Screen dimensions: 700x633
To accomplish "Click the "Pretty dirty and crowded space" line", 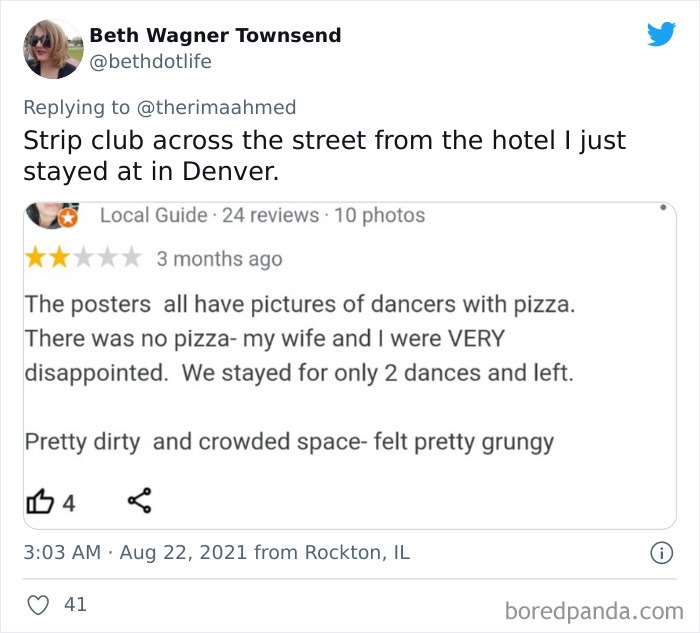I will (x=289, y=441).
